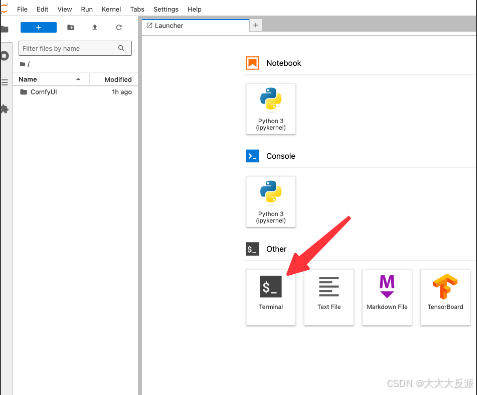Refresh the file browser list
This screenshot has width=477, height=395.
point(119,27)
